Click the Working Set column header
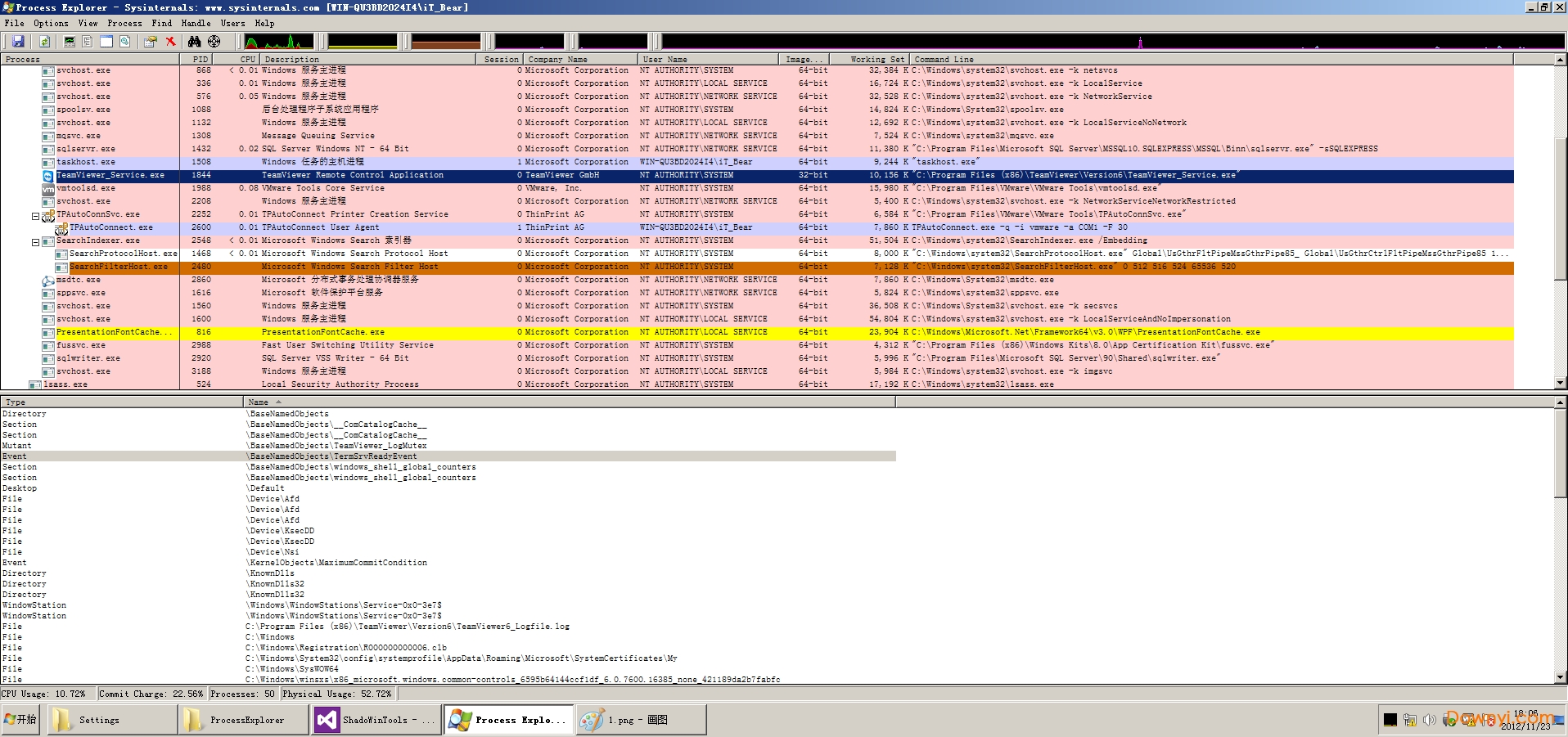This screenshot has width=1568, height=737. coord(876,59)
